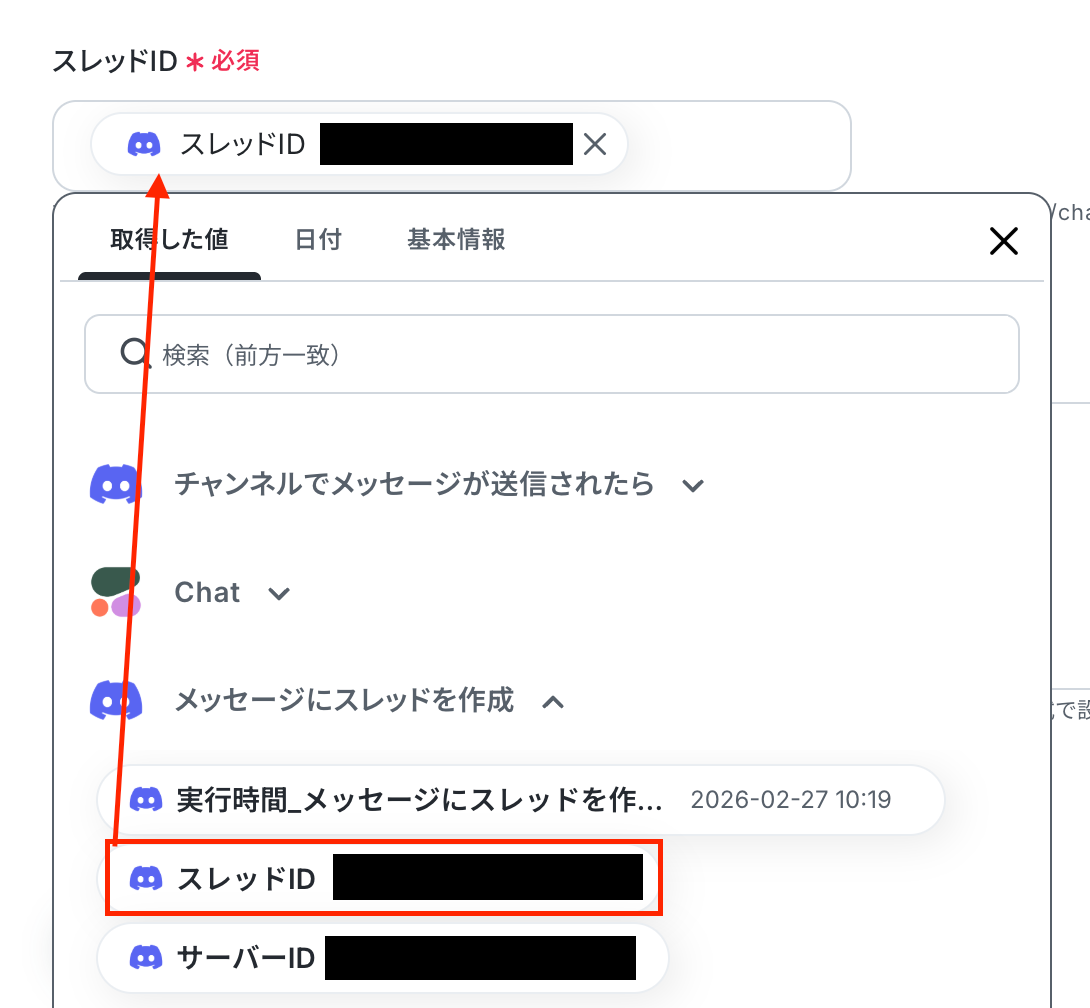Open the 基本情報 tab
1090x1008 pixels.
coord(456,240)
